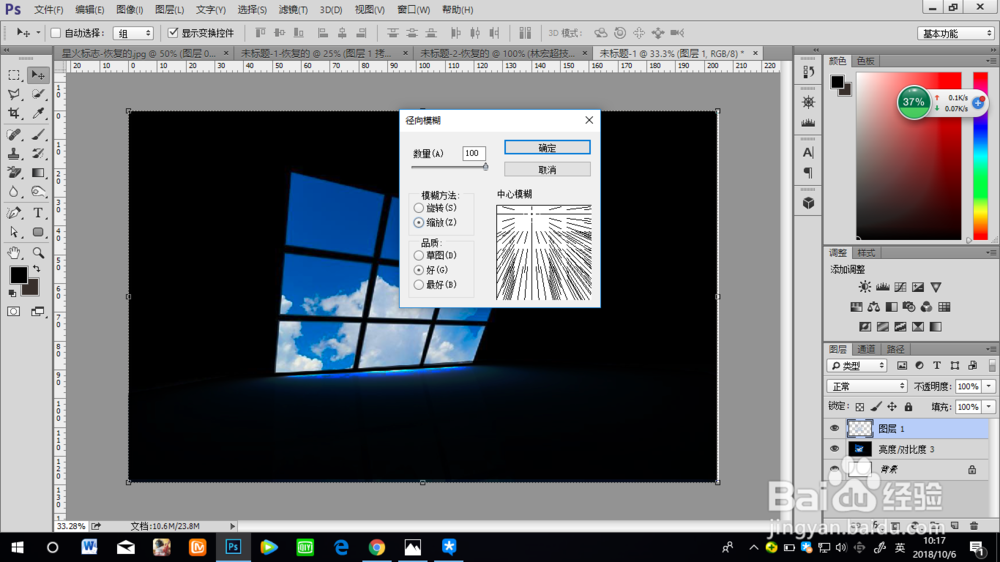
Task: Switch to the 路径 paths tab
Action: pyautogui.click(x=895, y=349)
